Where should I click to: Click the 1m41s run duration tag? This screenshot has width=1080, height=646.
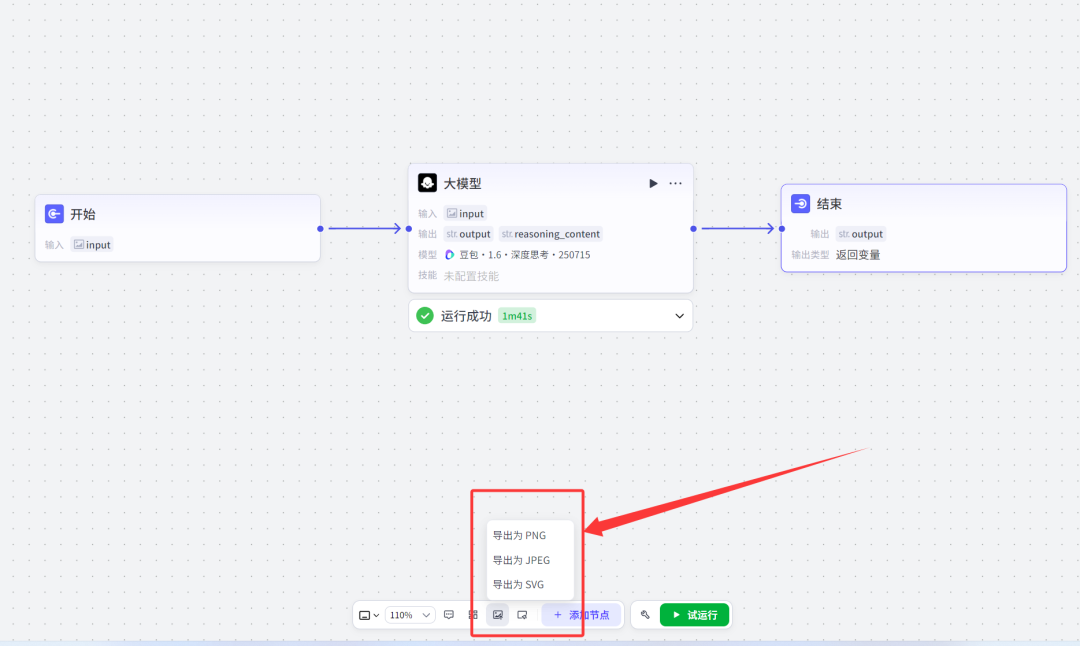pos(517,316)
